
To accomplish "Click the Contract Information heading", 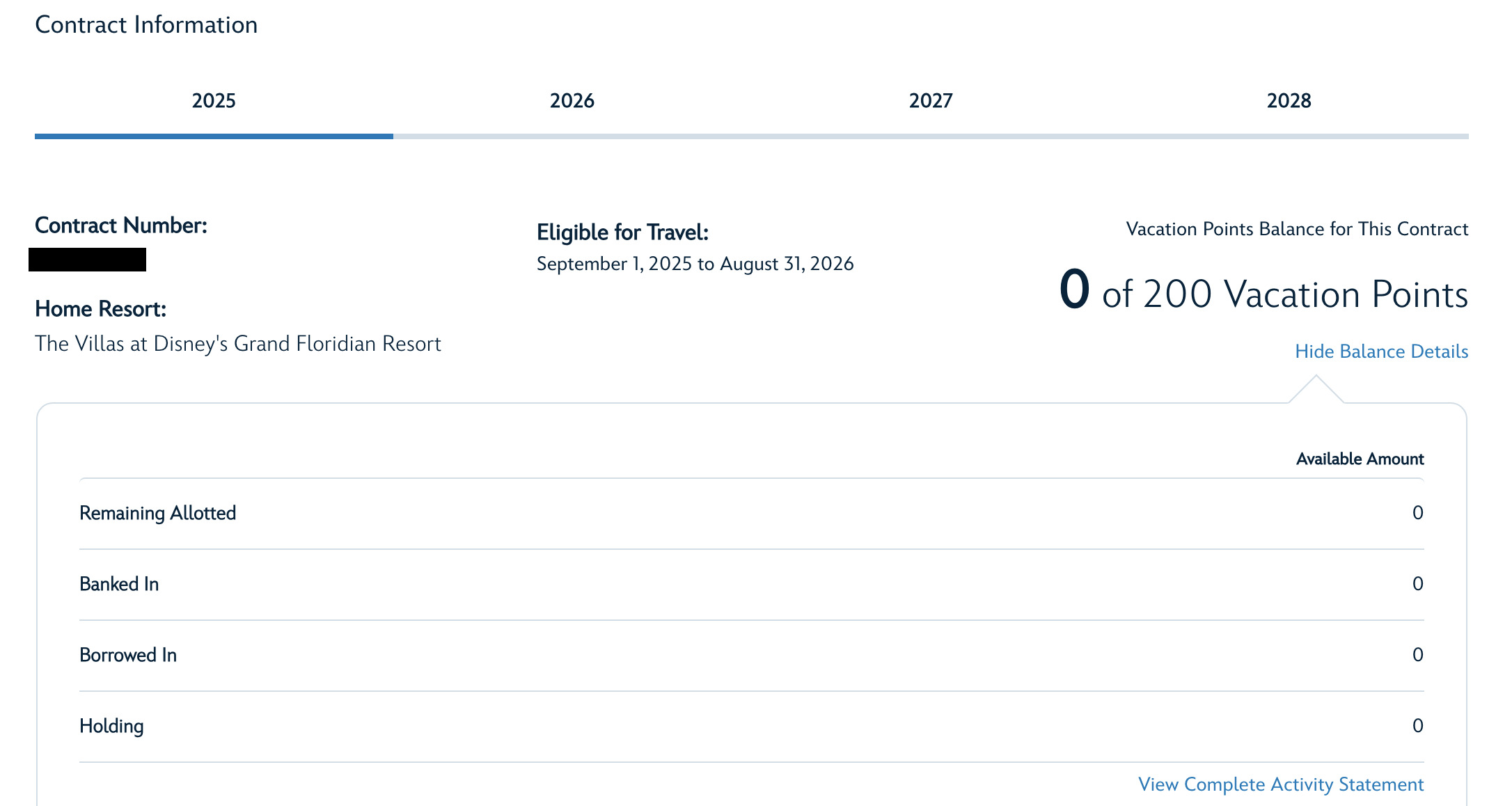I will pos(146,25).
